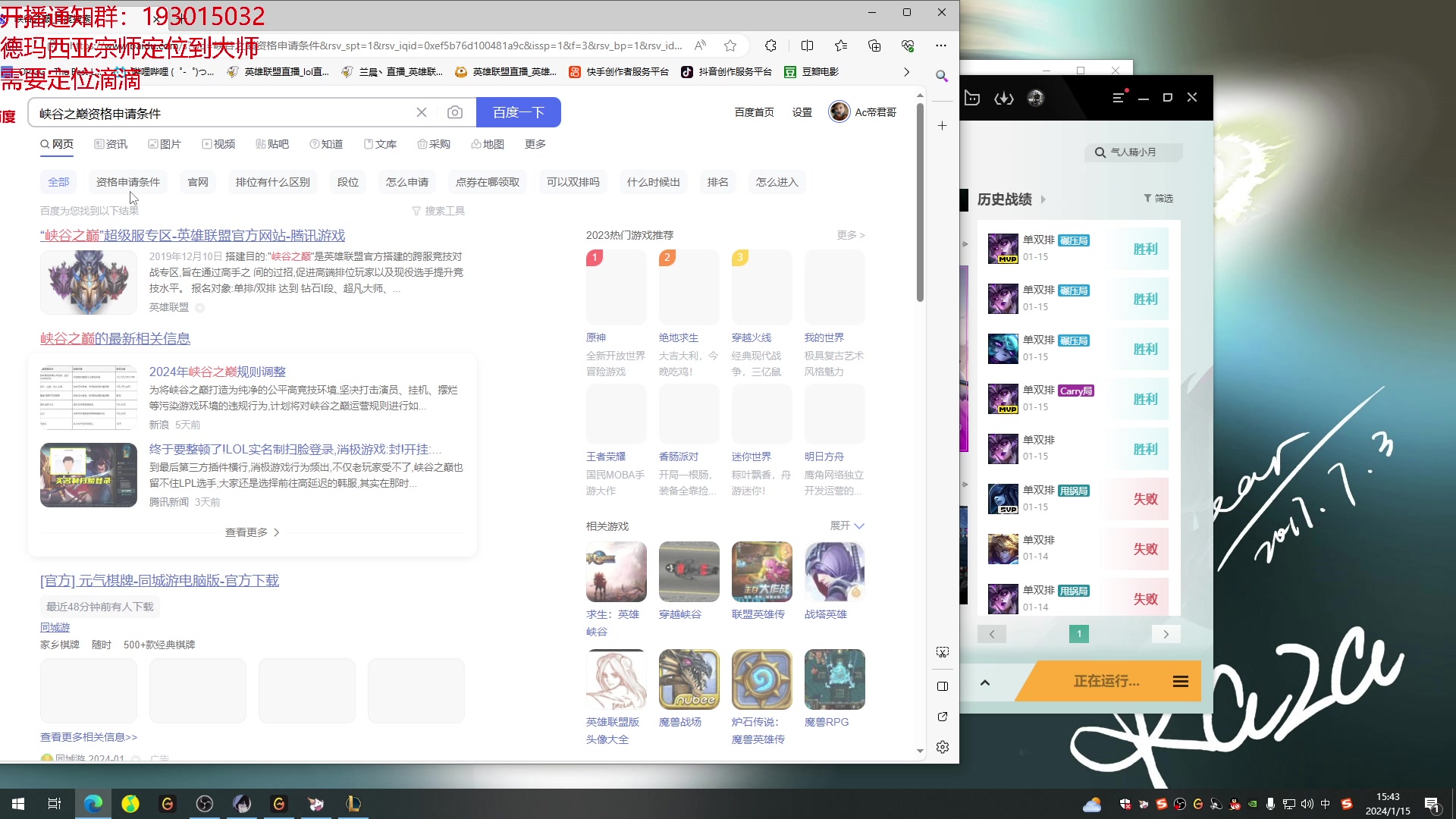The width and height of the screenshot is (1456, 819).
Task: Open the 2024年峡谷之巅规则调整 news link
Action: (218, 372)
